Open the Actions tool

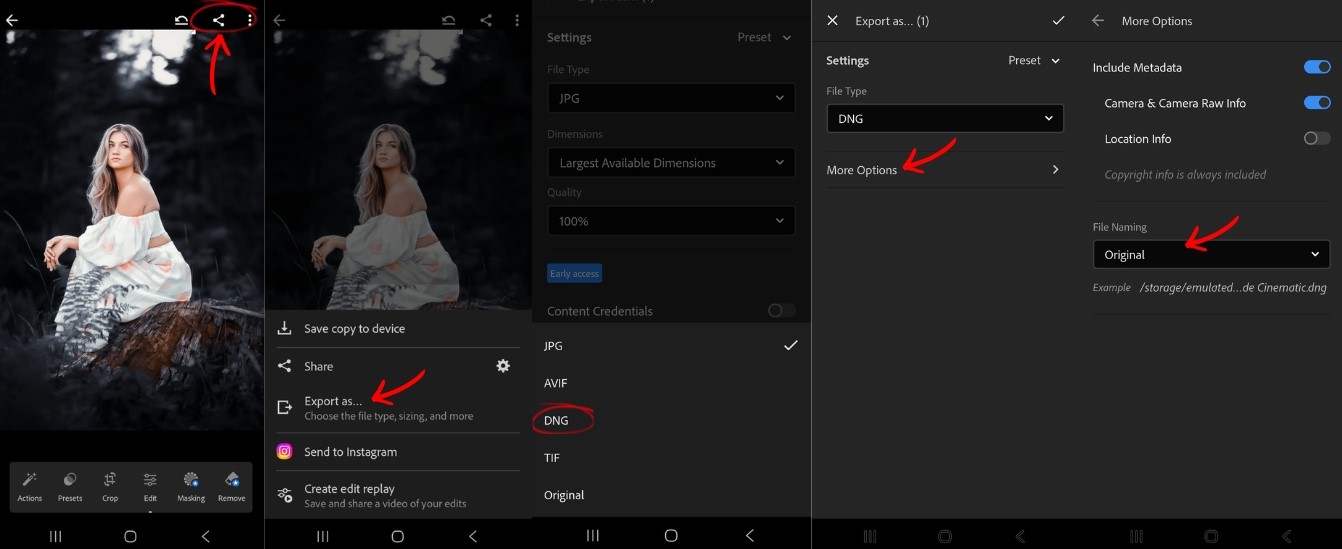point(30,486)
